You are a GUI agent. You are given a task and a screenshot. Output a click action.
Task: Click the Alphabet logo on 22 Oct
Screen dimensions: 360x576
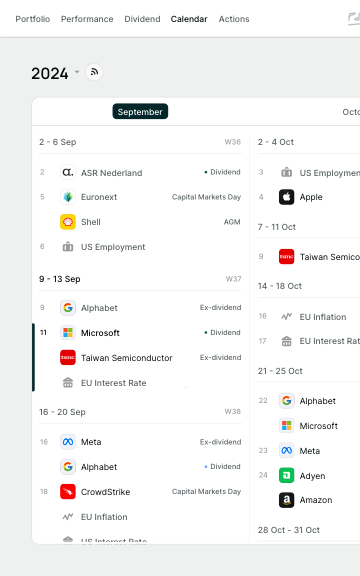(x=287, y=400)
